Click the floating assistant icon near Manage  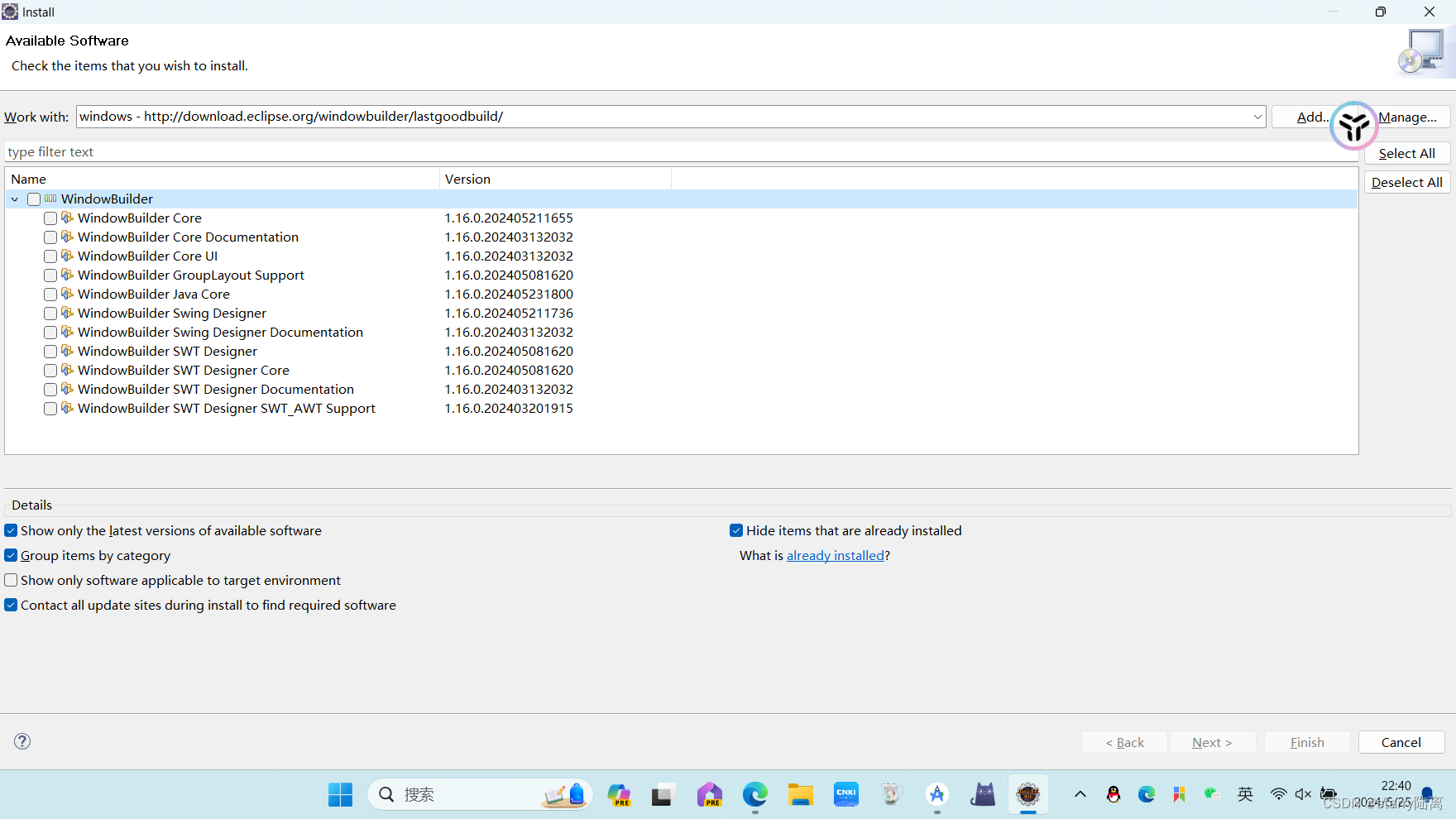pos(1354,126)
